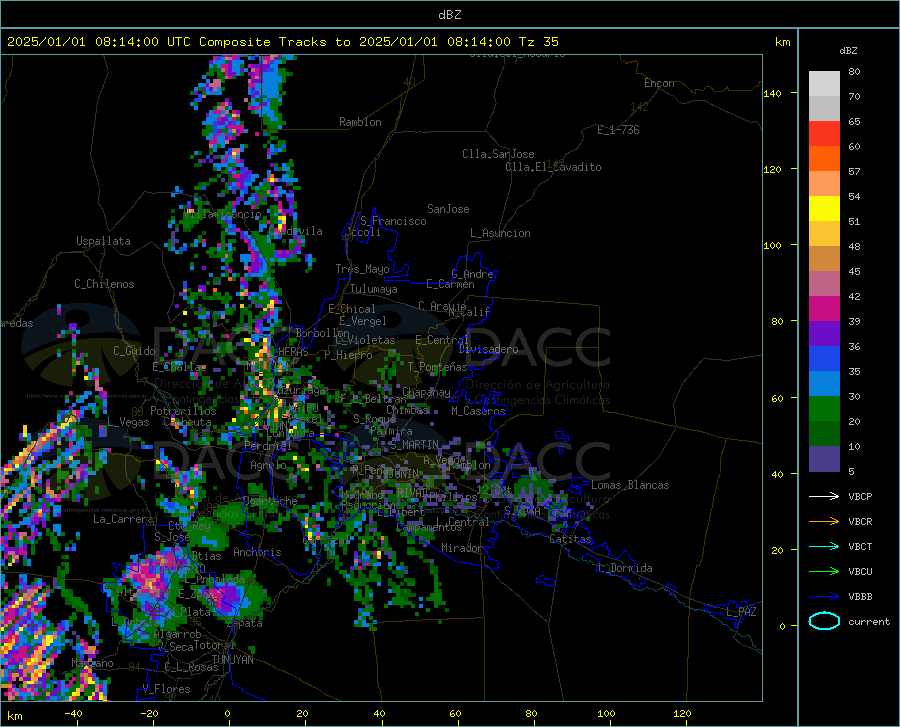Click the 'Tulumaya' map label

pyautogui.click(x=373, y=289)
